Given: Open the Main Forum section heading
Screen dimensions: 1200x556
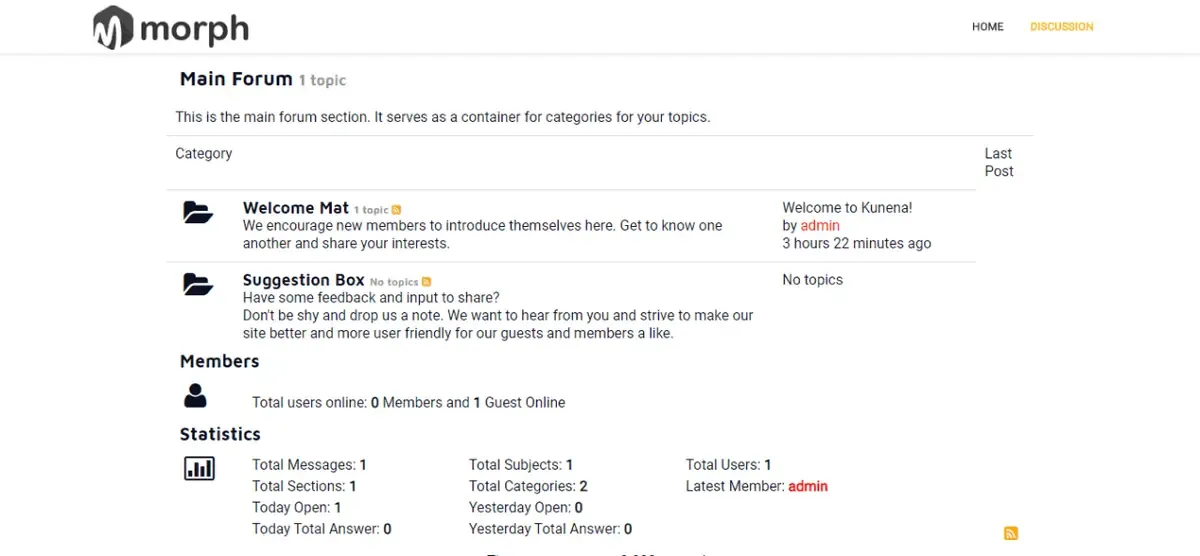Looking at the screenshot, I should pyautogui.click(x=236, y=78).
